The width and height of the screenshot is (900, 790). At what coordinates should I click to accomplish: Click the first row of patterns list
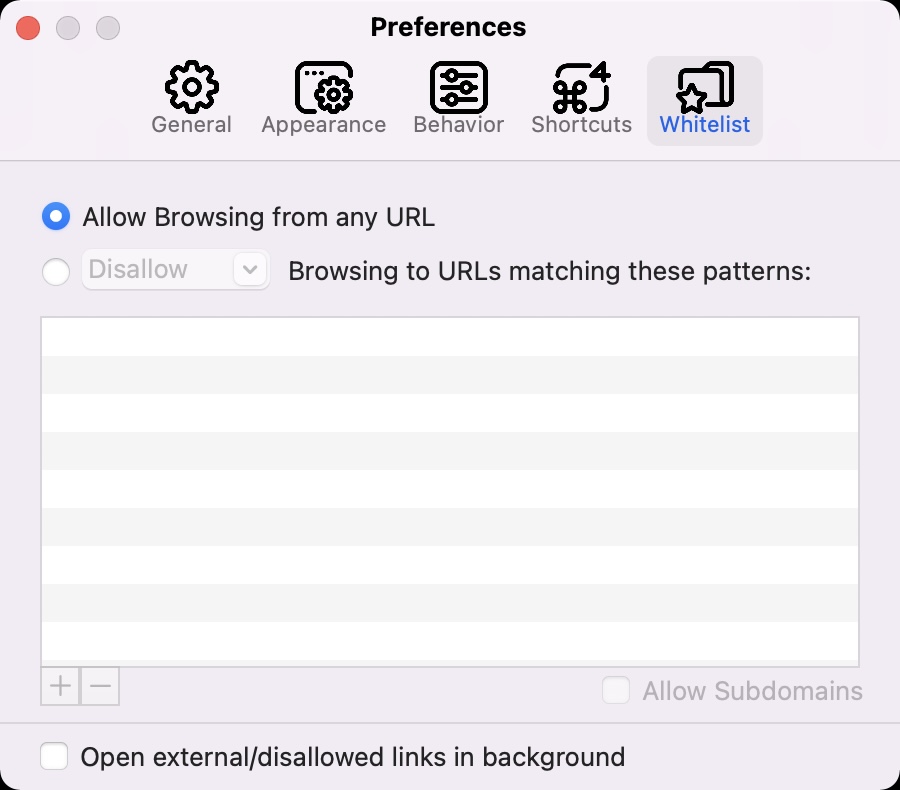[449, 337]
